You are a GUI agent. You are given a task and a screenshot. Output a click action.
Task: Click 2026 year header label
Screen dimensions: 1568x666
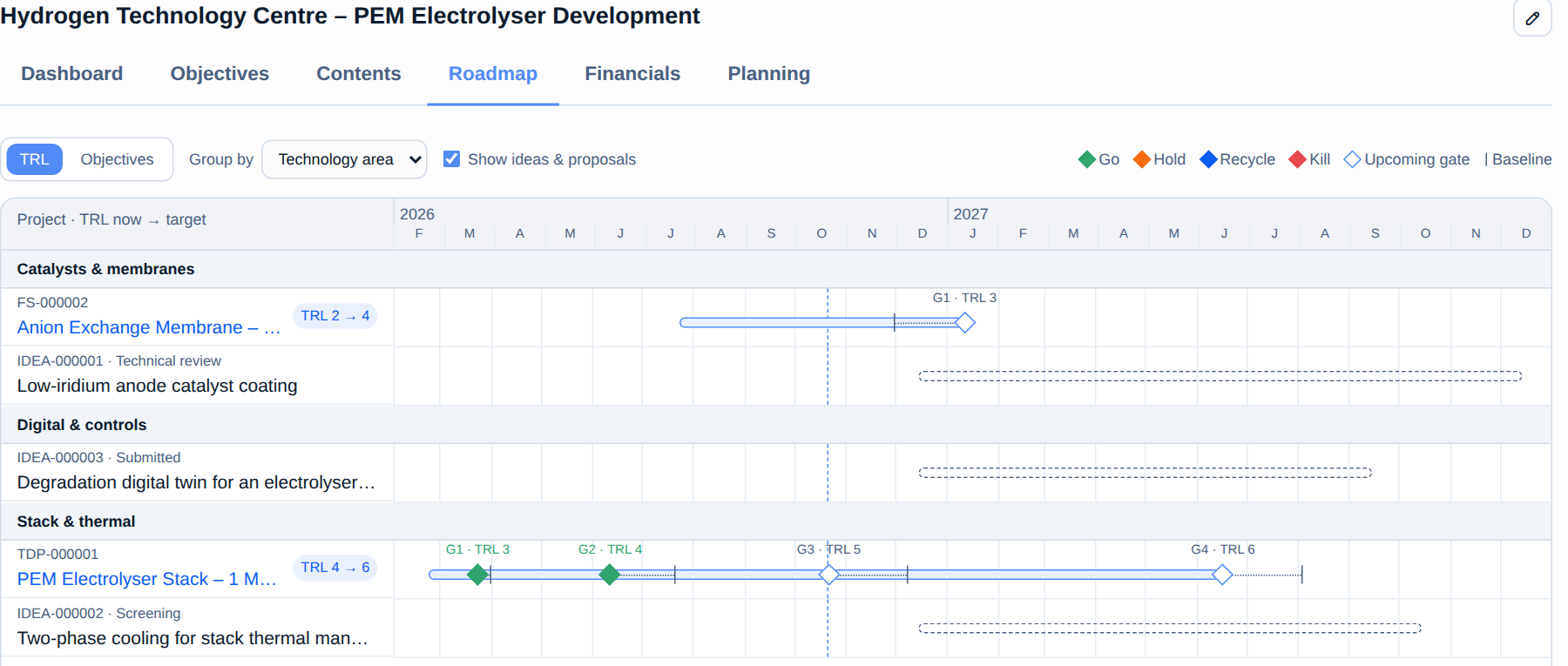tap(417, 214)
